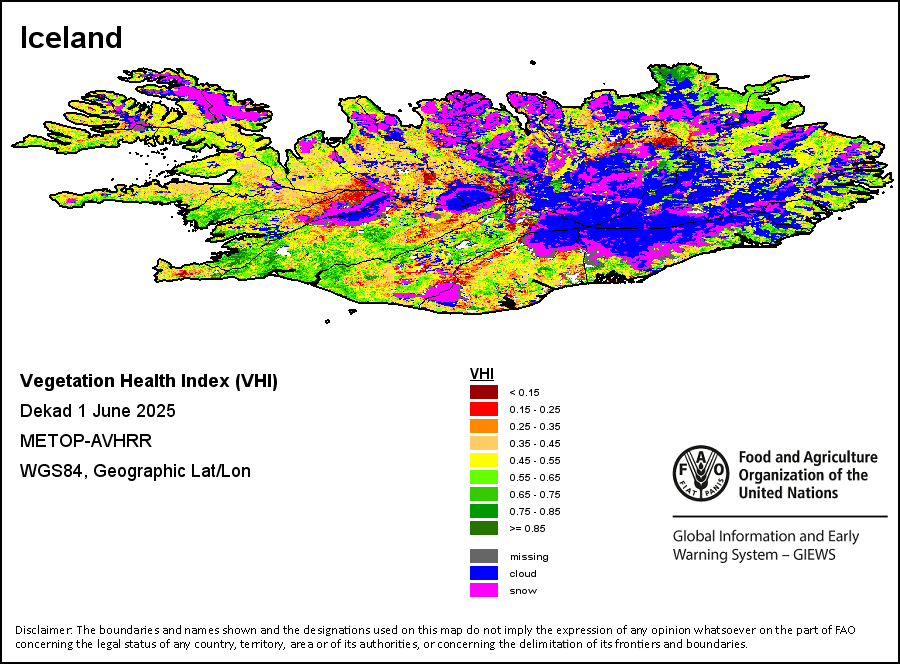The width and height of the screenshot is (900, 664).
Task: Click the 'Vegetation Health Index (VHI)' heading
Action: (149, 381)
